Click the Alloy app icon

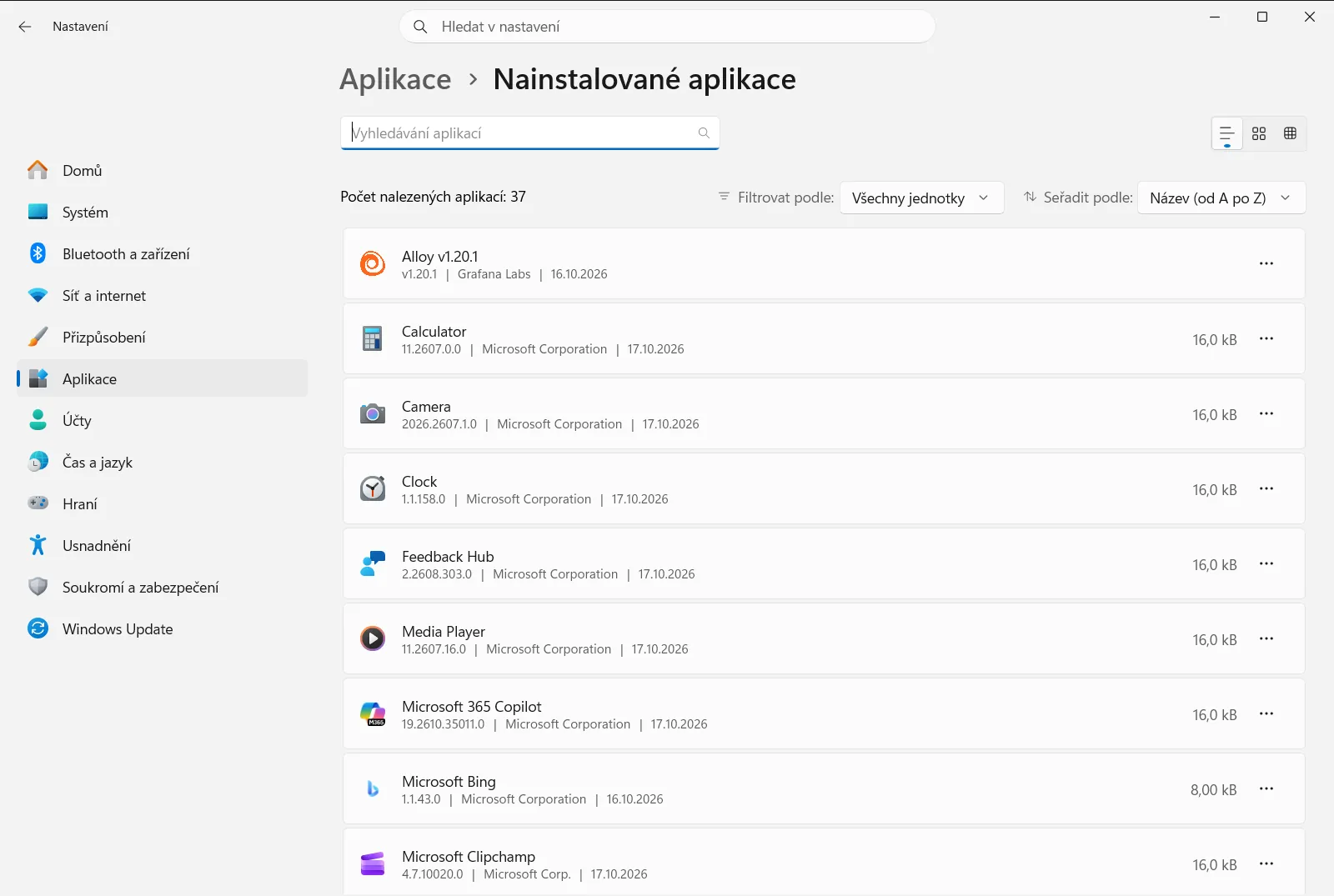coord(373,263)
